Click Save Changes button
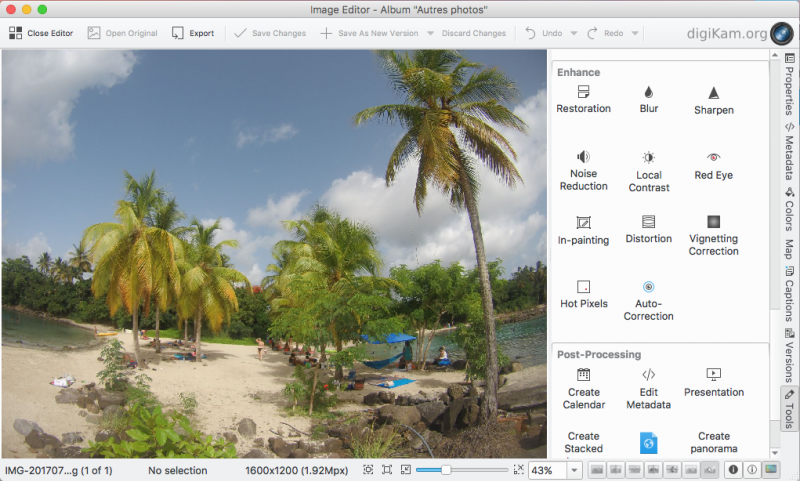The width and height of the screenshot is (800, 481). 270,33
